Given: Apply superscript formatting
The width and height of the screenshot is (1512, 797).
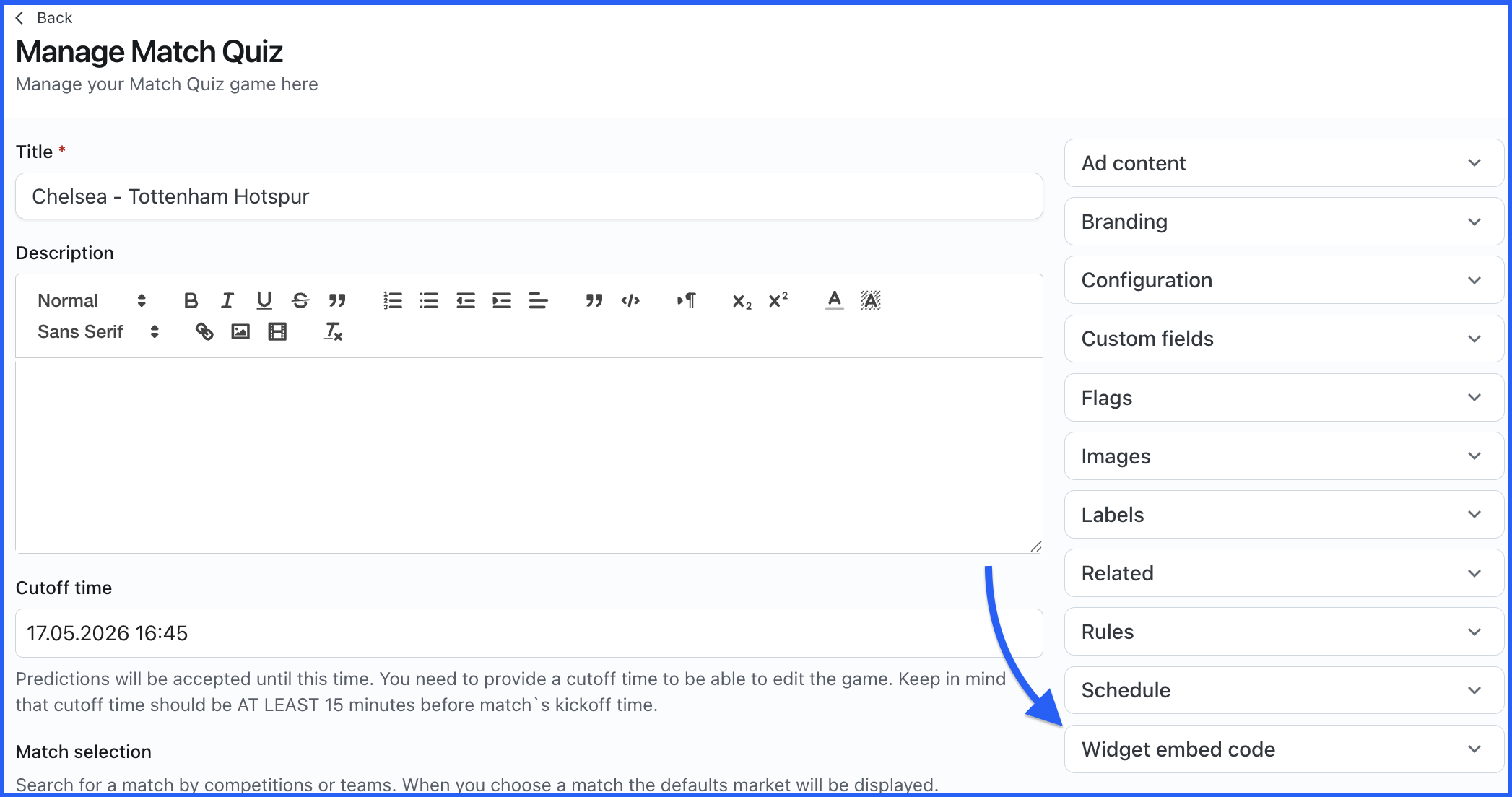Looking at the screenshot, I should coord(778,300).
